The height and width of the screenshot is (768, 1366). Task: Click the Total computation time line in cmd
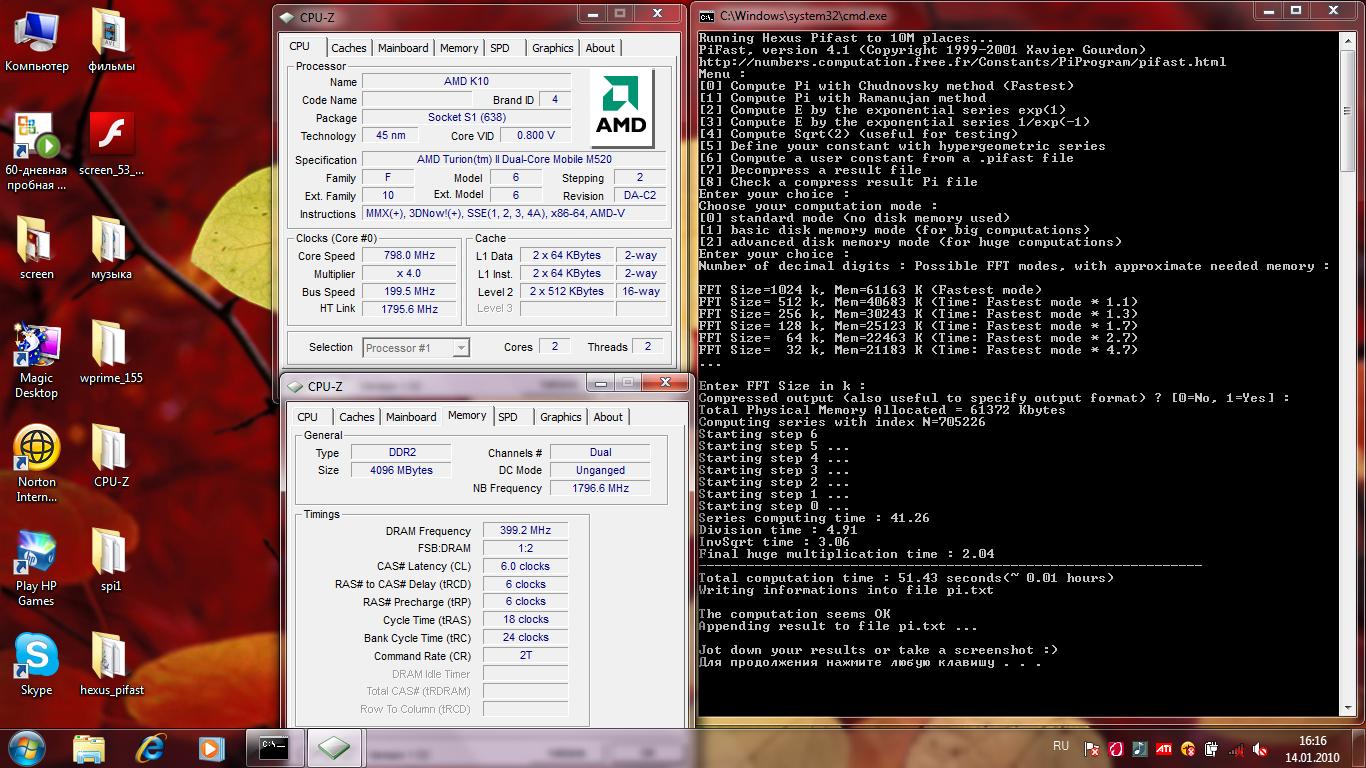tap(905, 578)
